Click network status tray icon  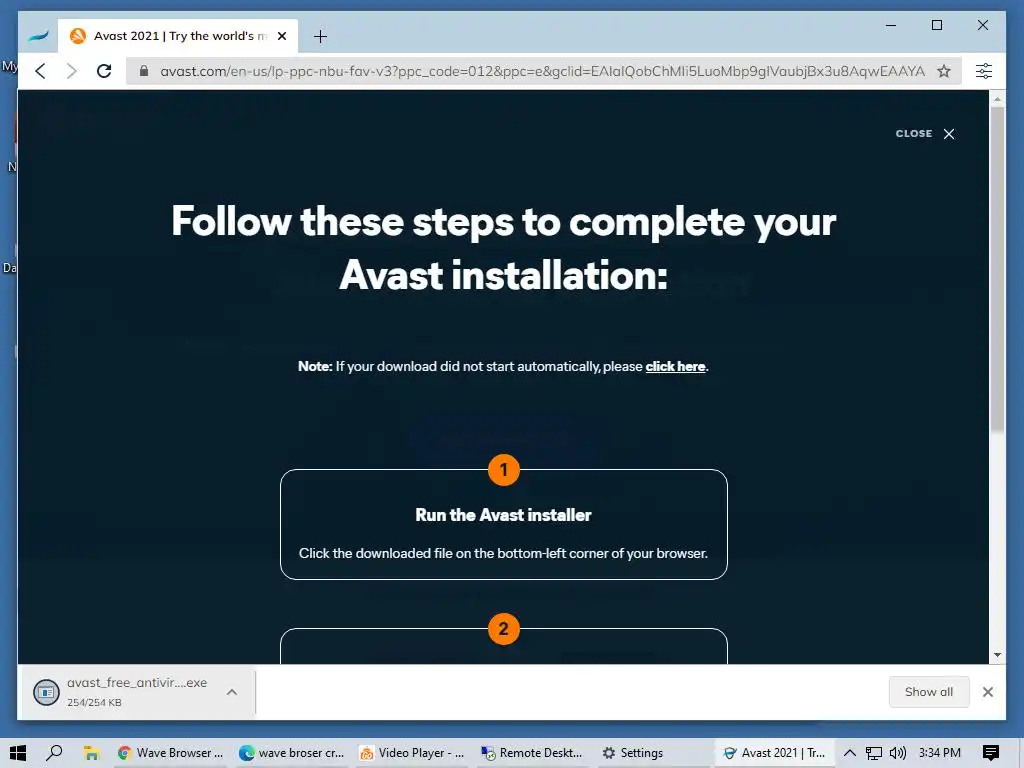tap(874, 753)
